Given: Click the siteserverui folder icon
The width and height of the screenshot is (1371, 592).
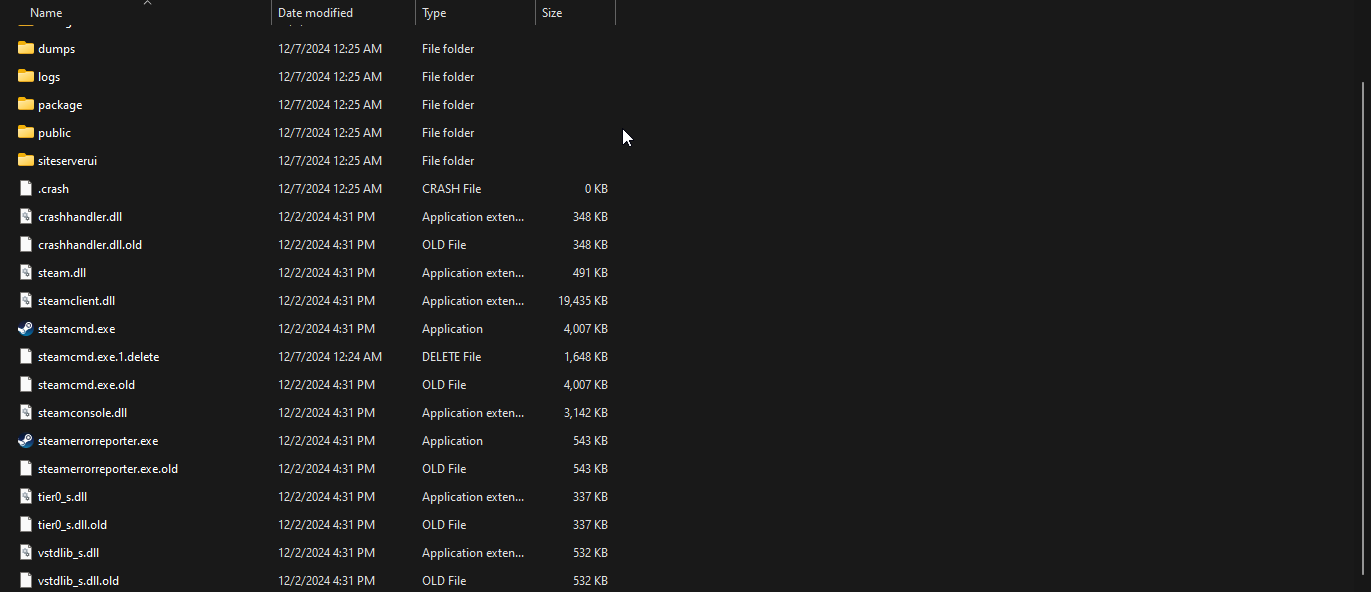Looking at the screenshot, I should (x=26, y=160).
